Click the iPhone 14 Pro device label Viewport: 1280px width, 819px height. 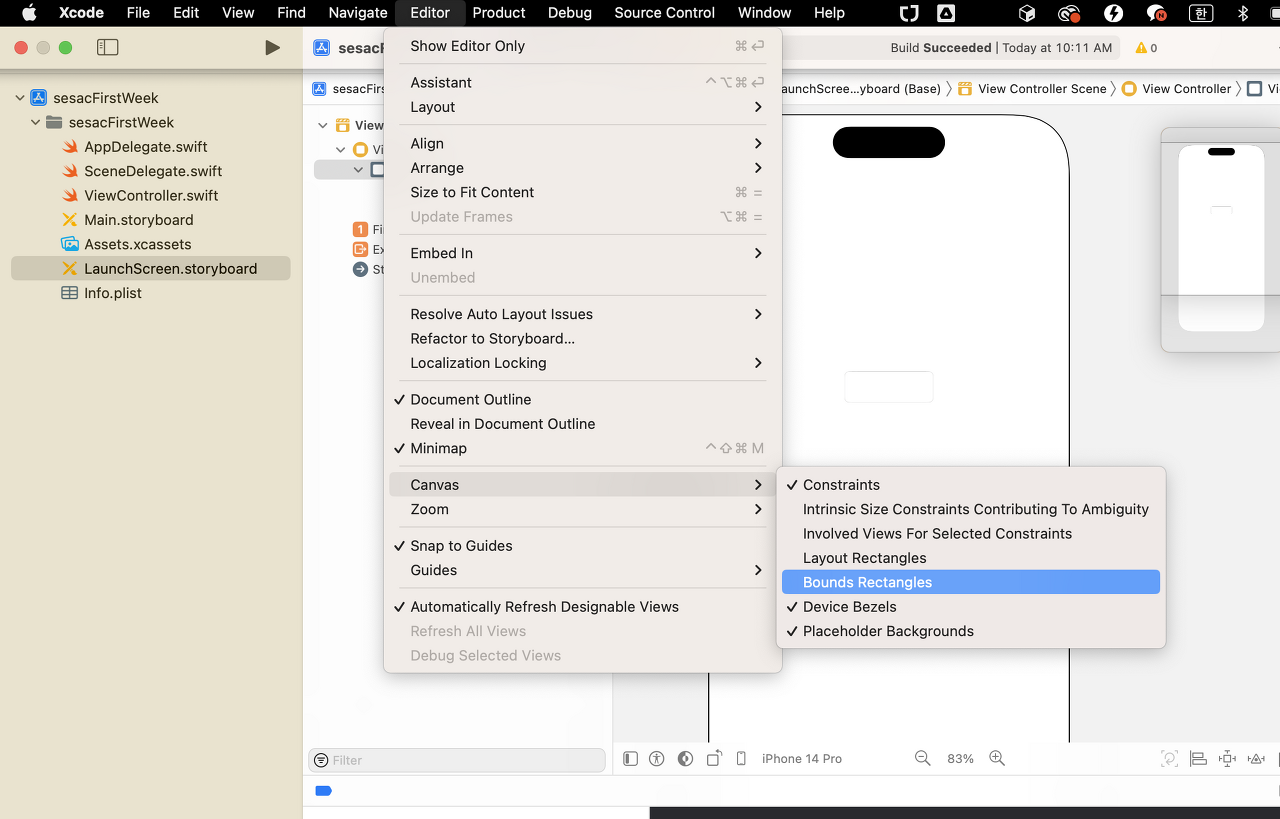click(x=802, y=759)
